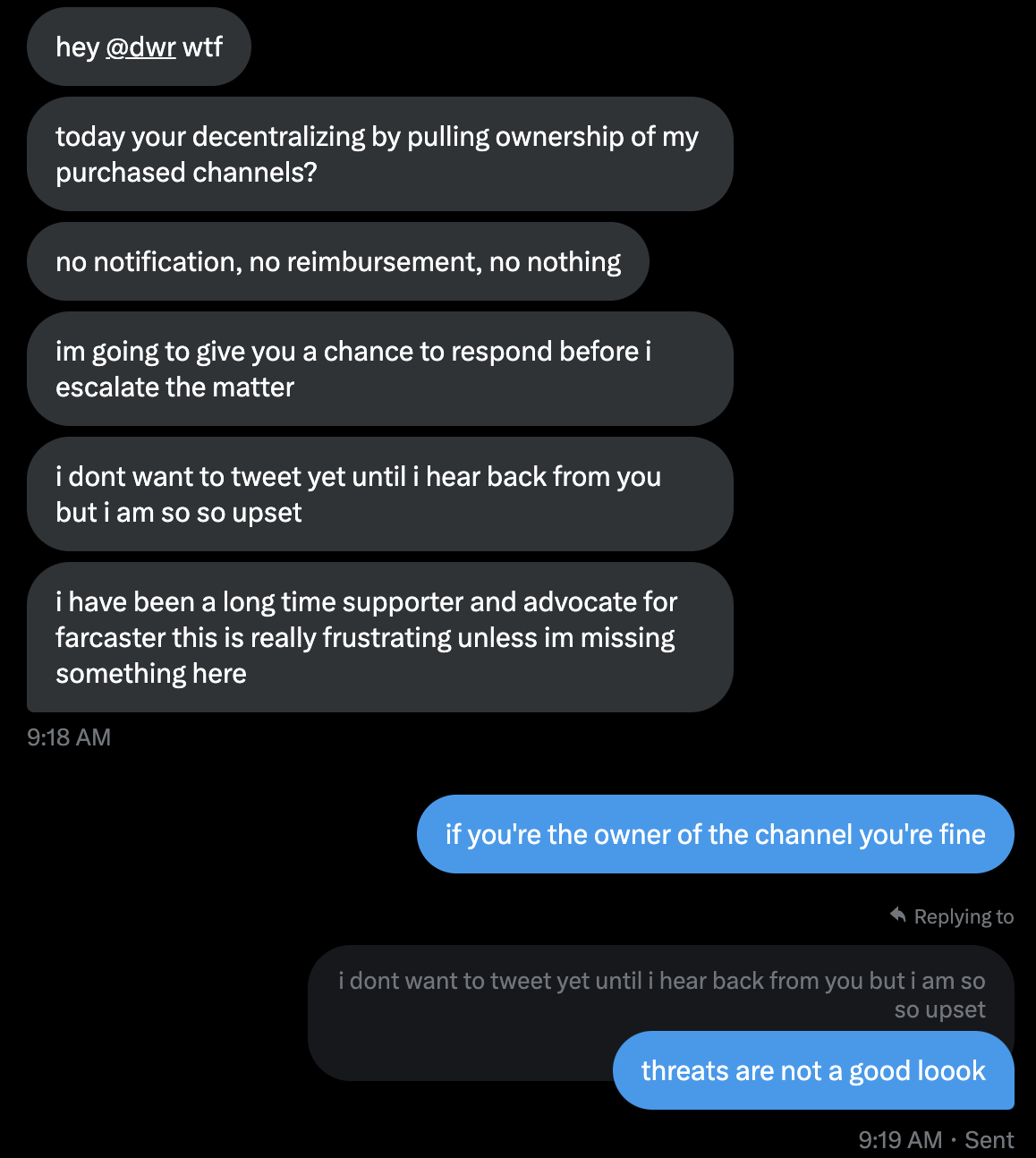The height and width of the screenshot is (1158, 1036).
Task: Select the 'threats are not a good loook' bubble
Action: pos(813,1070)
